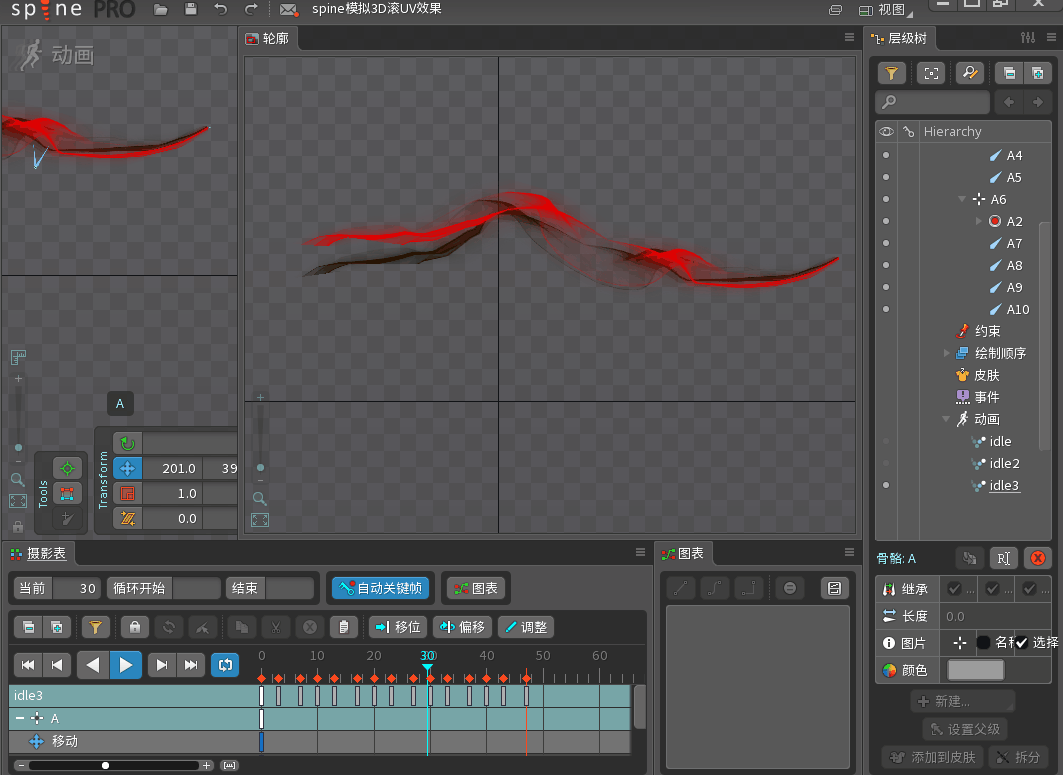This screenshot has width=1063, height=775.
Task: Click the play forward button in the timeline
Action: point(126,664)
